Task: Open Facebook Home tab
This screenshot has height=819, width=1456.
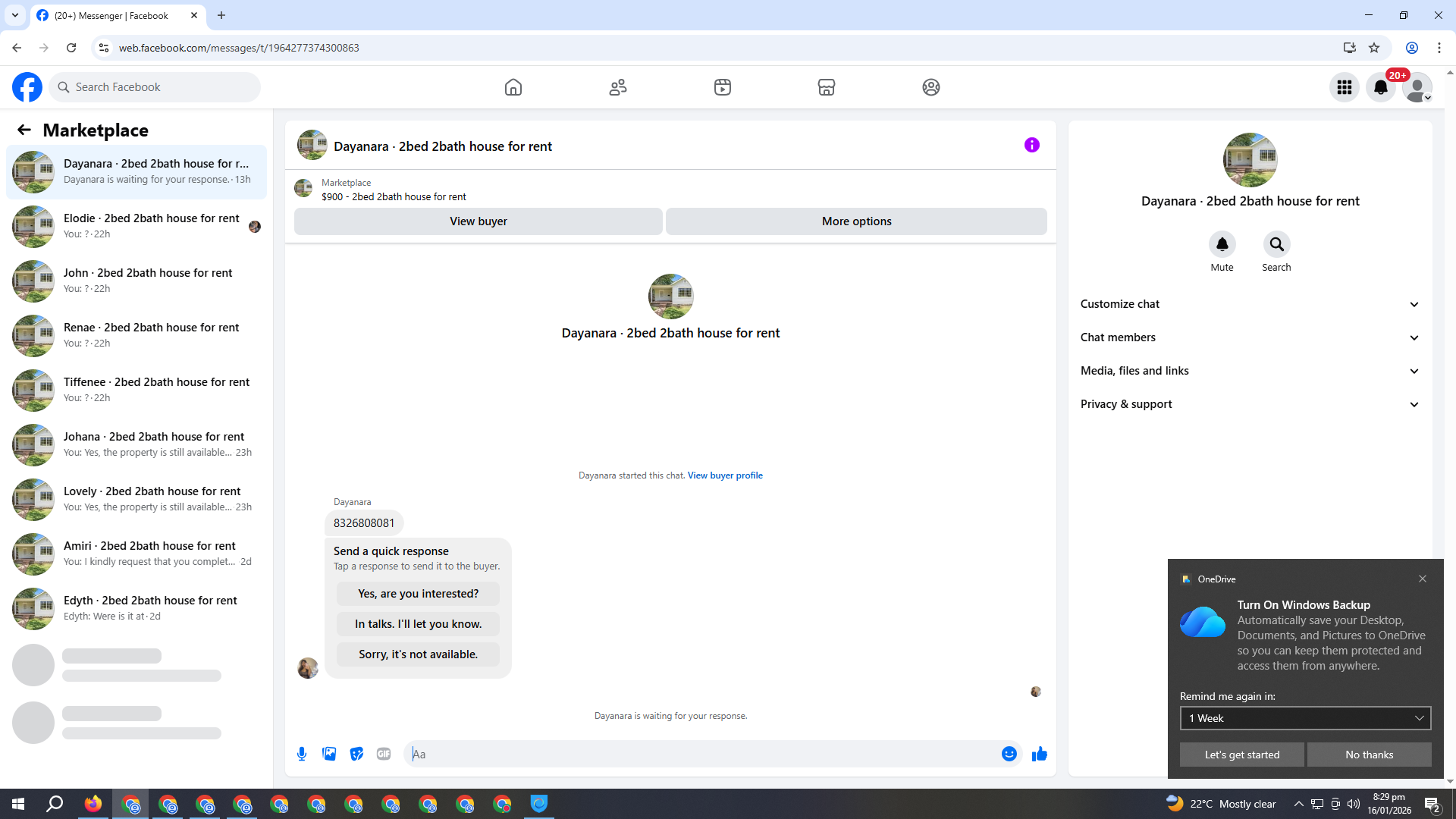Action: [x=513, y=87]
